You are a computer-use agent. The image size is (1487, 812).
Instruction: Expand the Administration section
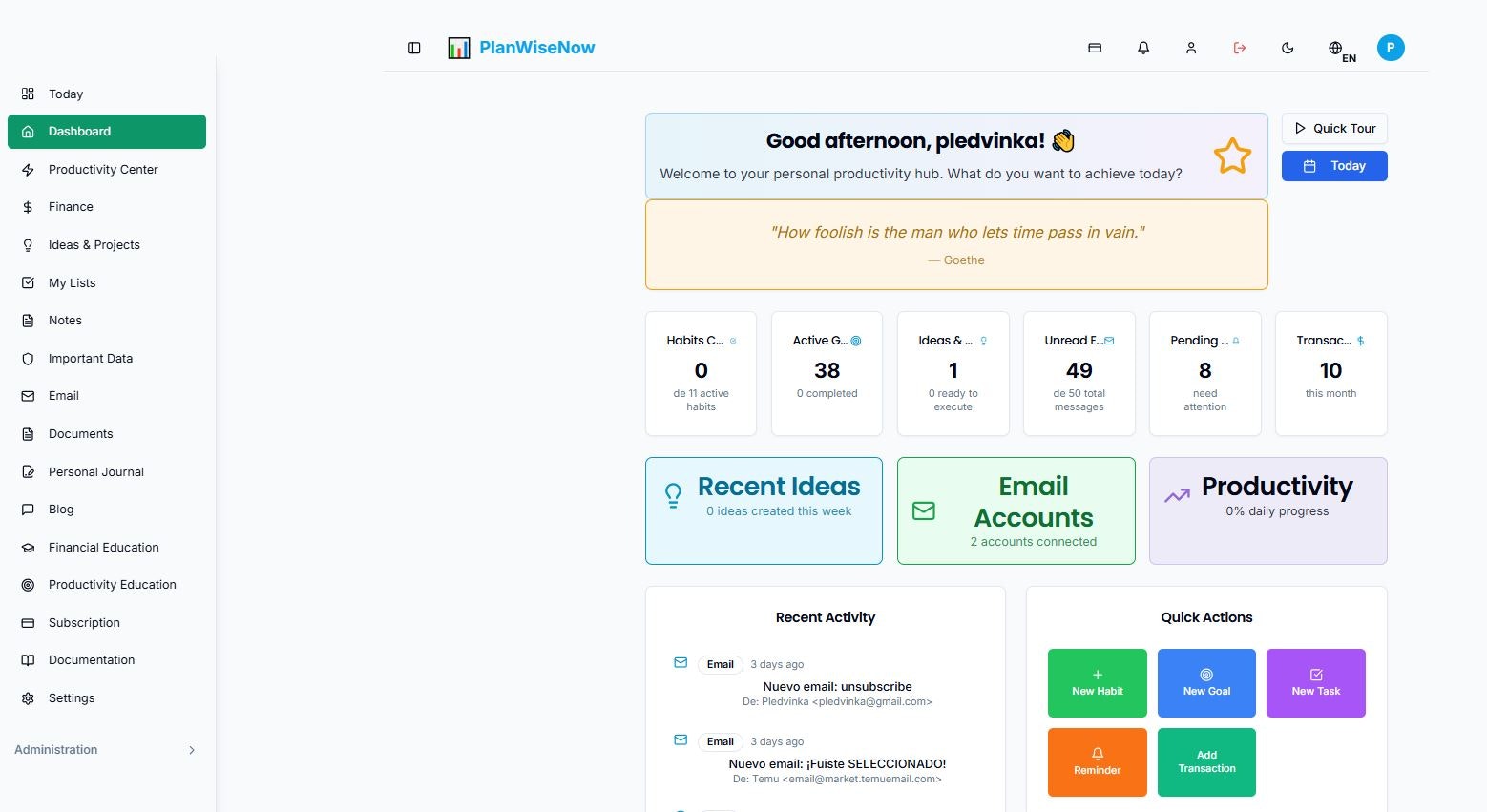(x=106, y=750)
